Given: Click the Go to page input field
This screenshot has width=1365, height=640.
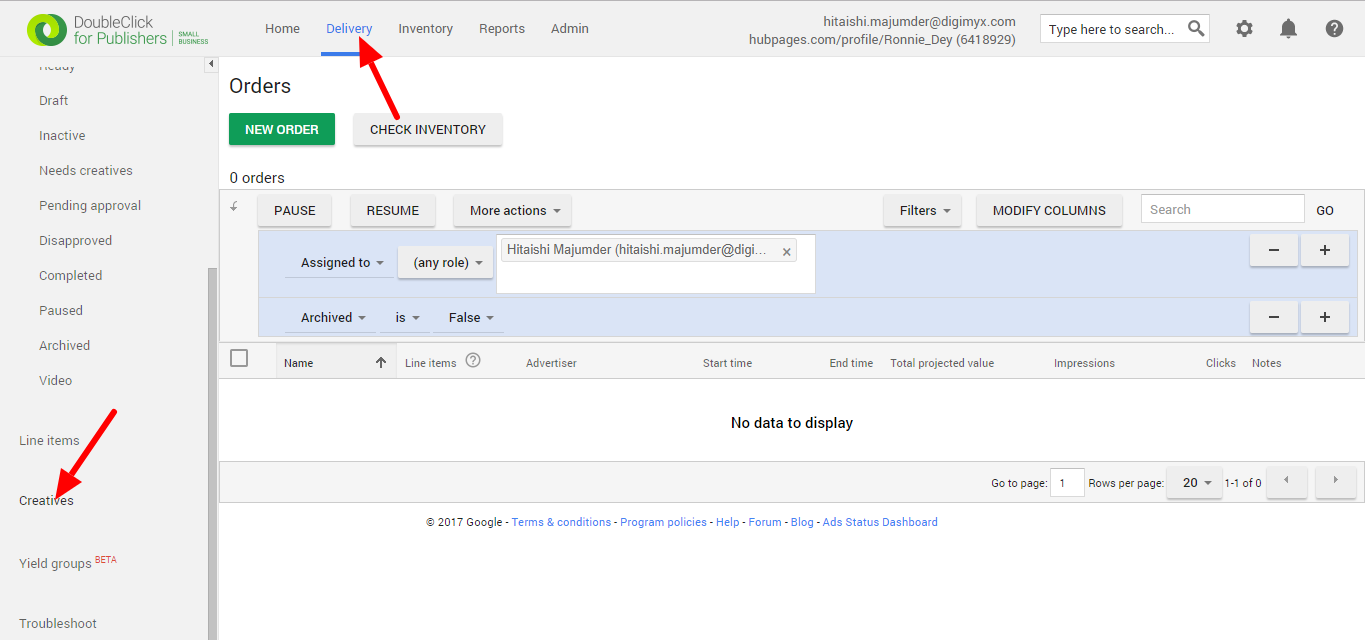Looking at the screenshot, I should 1067,482.
